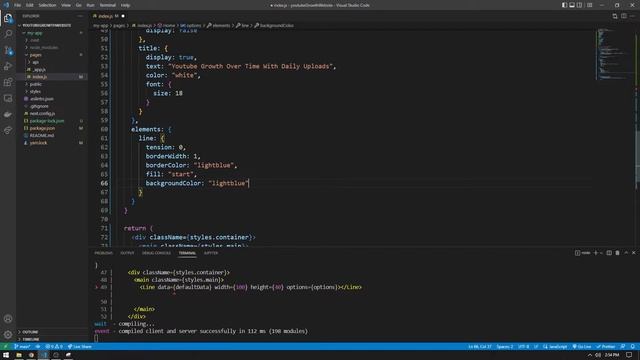This screenshot has width=640, height=360.
Task: Kill the terminal with trash icon
Action: click(x=618, y=253)
